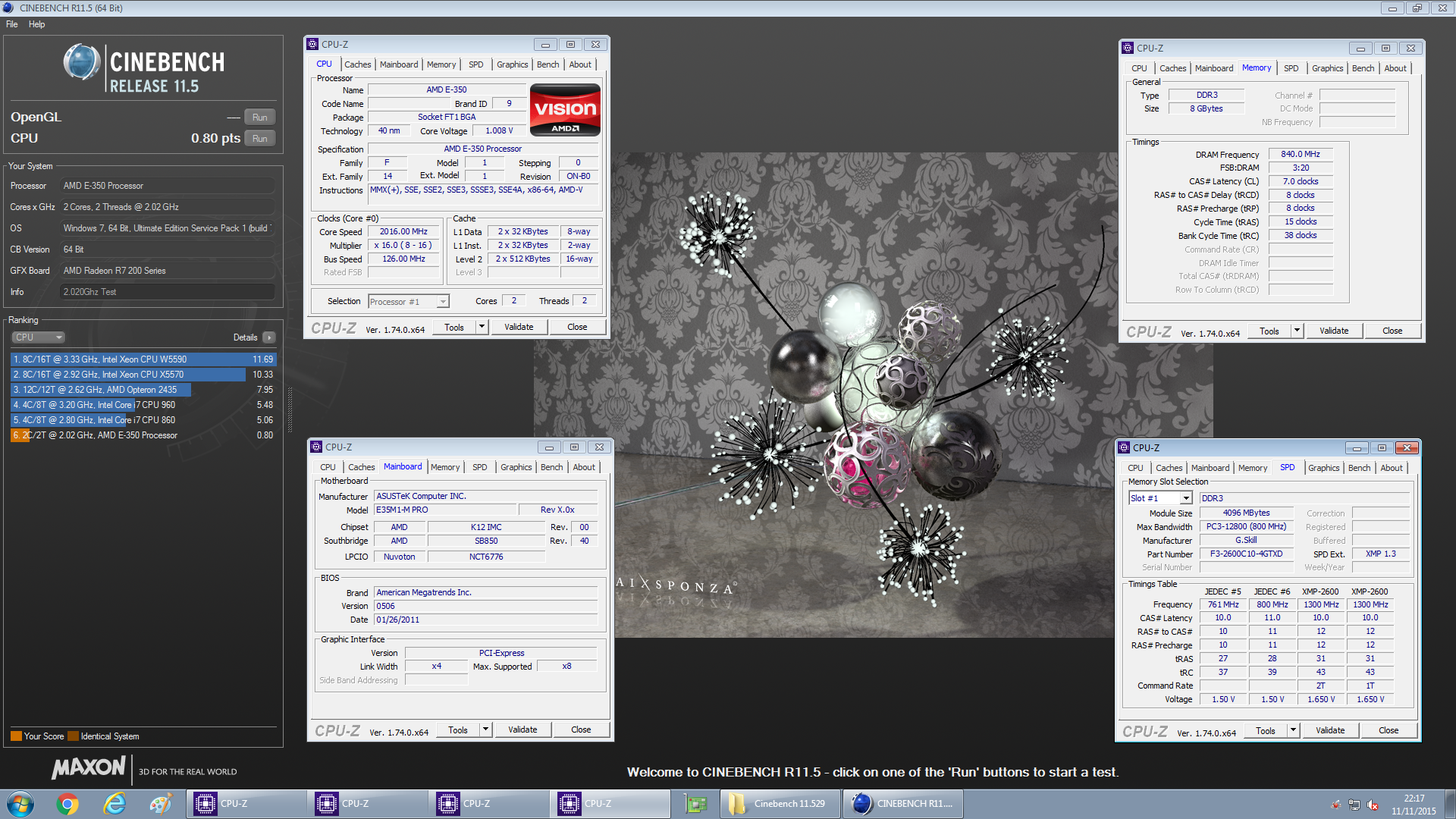This screenshot has width=1456, height=819.
Task: Click the mainboard model E35M1-M PRO
Action: click(x=445, y=510)
